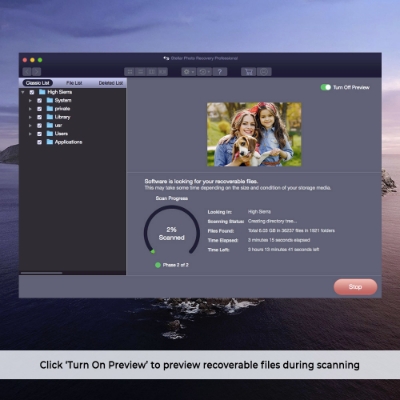Screen dimensions: 400x400
Task: Select the File List tab
Action: pos(74,83)
